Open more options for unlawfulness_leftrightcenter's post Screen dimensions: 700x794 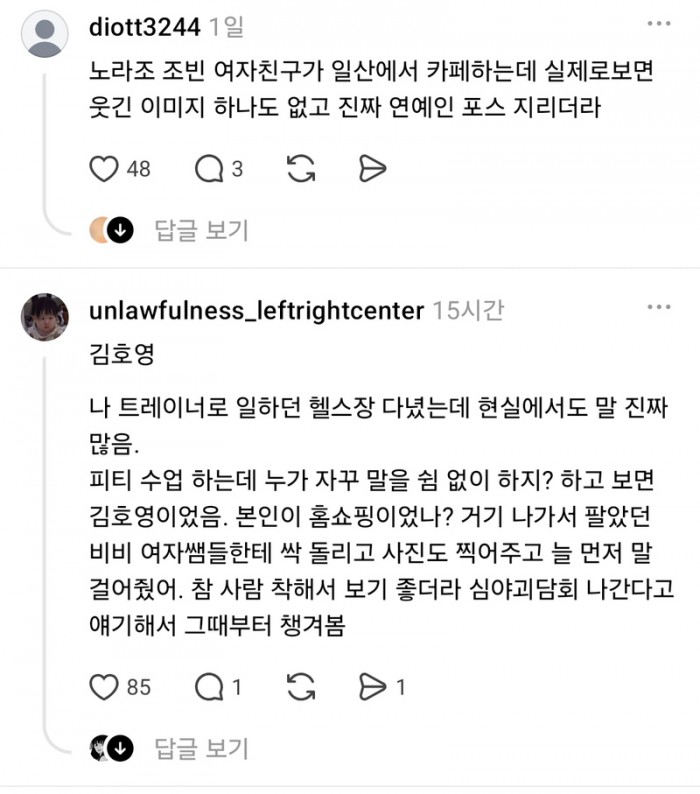[x=659, y=307]
